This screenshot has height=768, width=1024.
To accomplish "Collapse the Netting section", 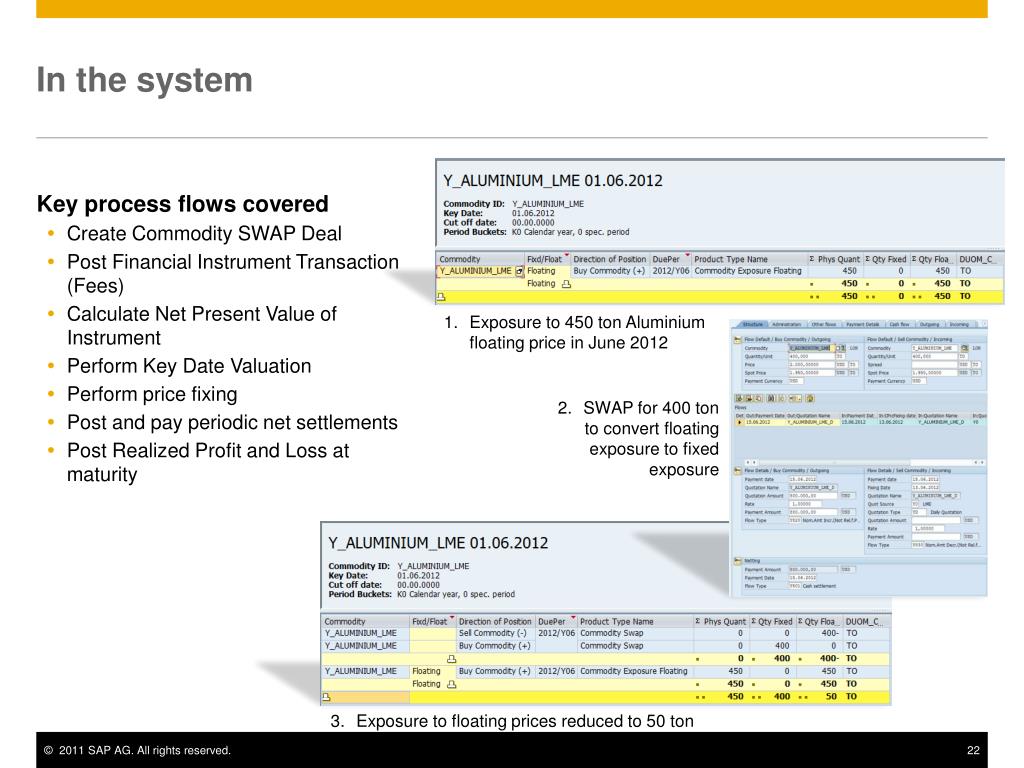I will click(x=737, y=561).
